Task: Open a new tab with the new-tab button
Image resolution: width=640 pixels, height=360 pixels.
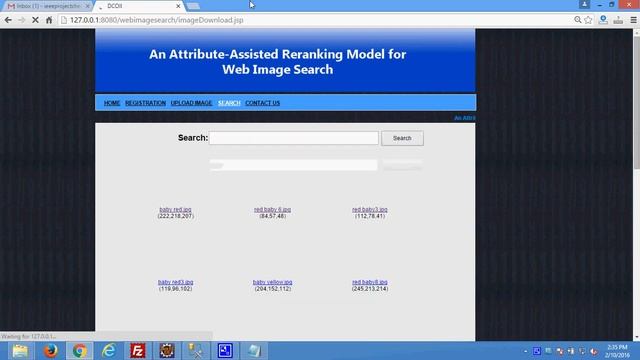Action: tap(193, 6)
